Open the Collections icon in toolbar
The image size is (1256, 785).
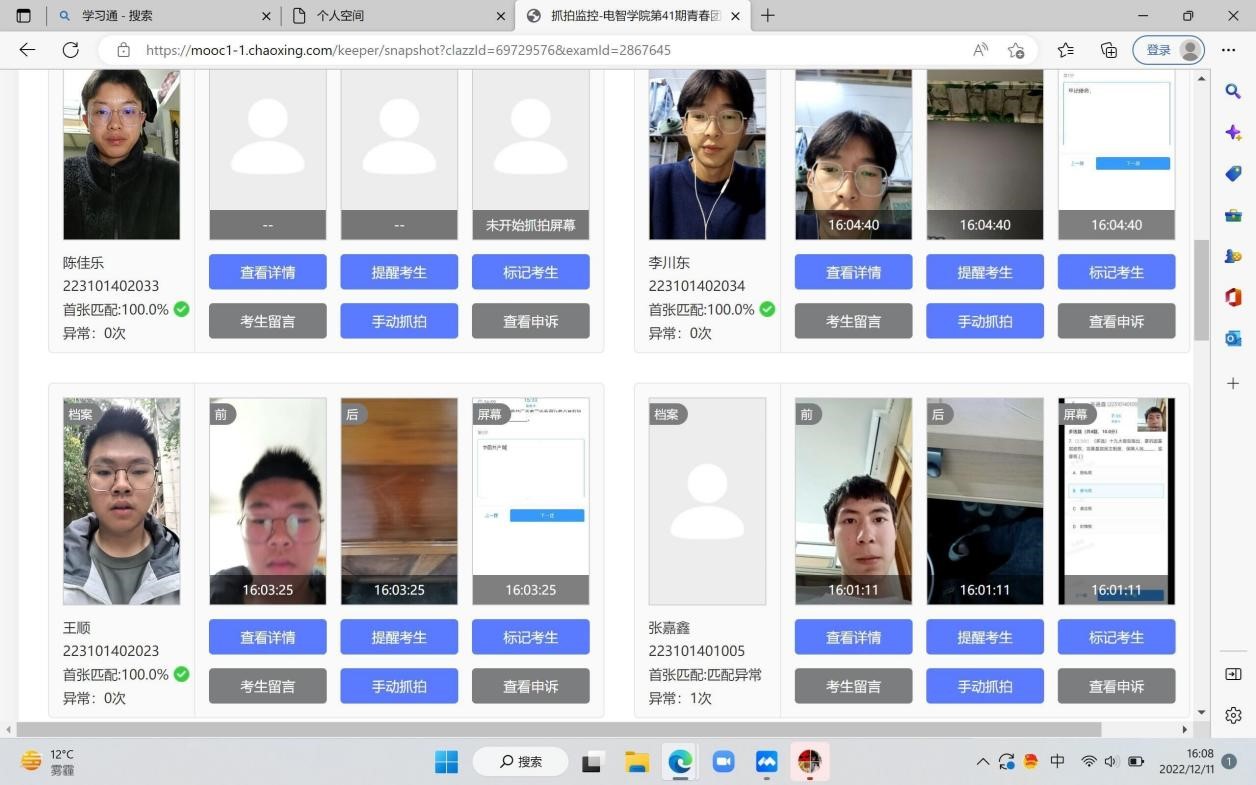[x=1108, y=50]
